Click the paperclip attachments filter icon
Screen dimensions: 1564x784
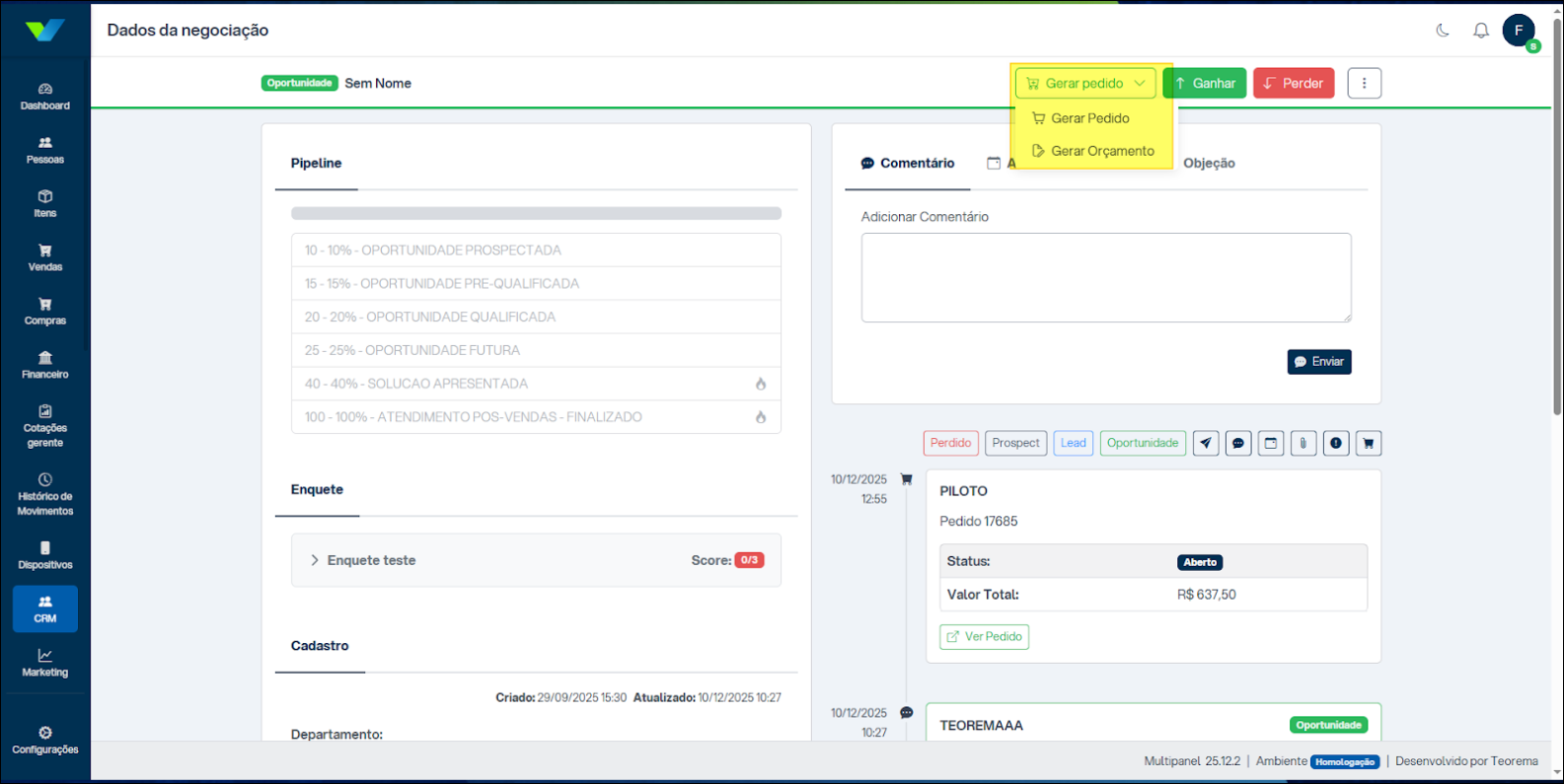(x=1303, y=444)
